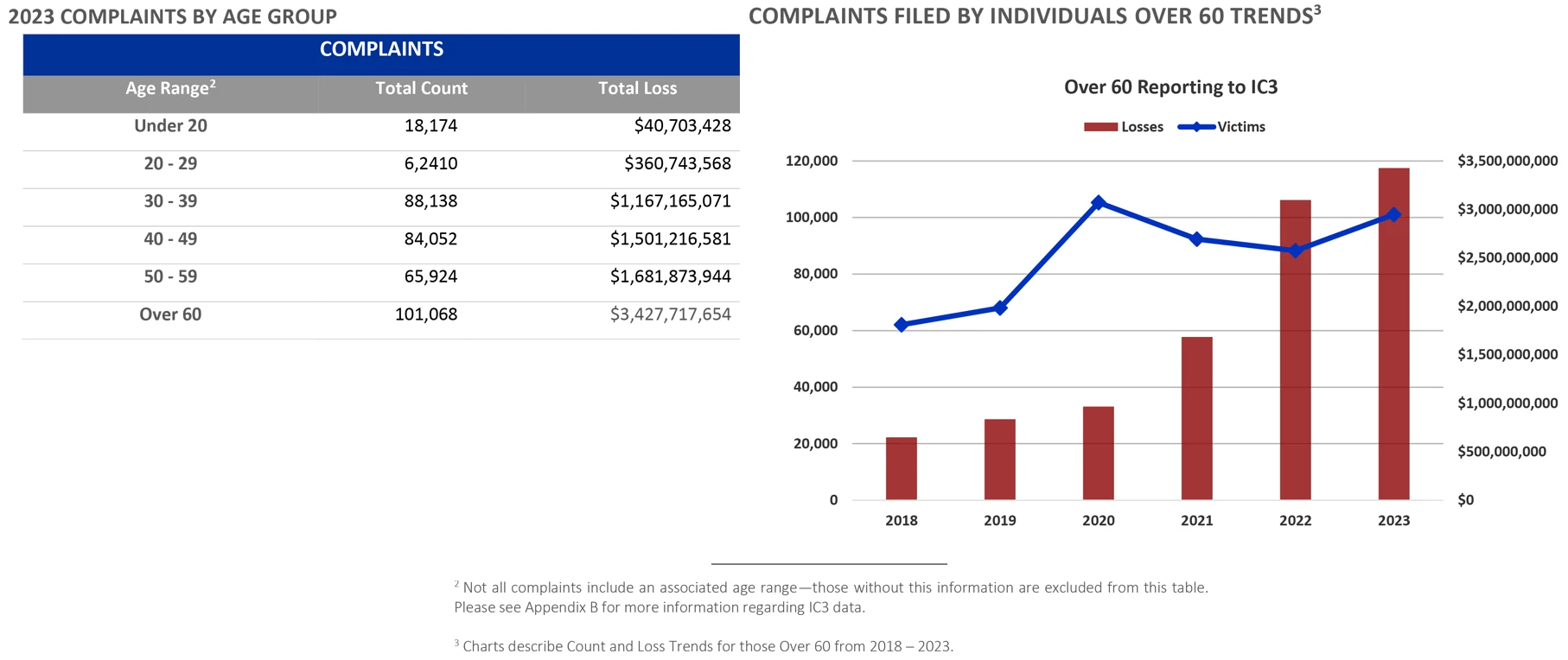The height and width of the screenshot is (660, 1568).
Task: Click the 100,000 left axis label
Action: point(812,218)
